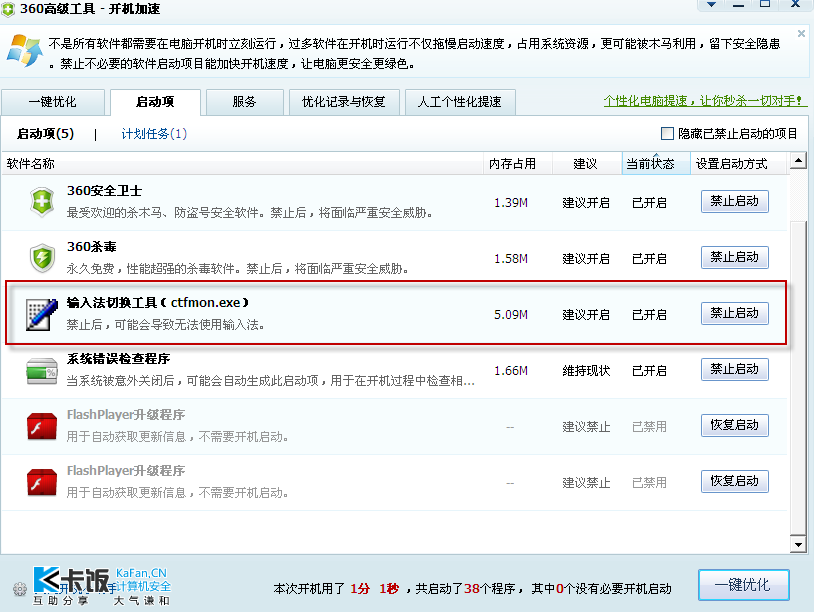Screen dimensions: 814x613
Task: Switch to 计划任务(1) sub-tab
Action: click(154, 134)
